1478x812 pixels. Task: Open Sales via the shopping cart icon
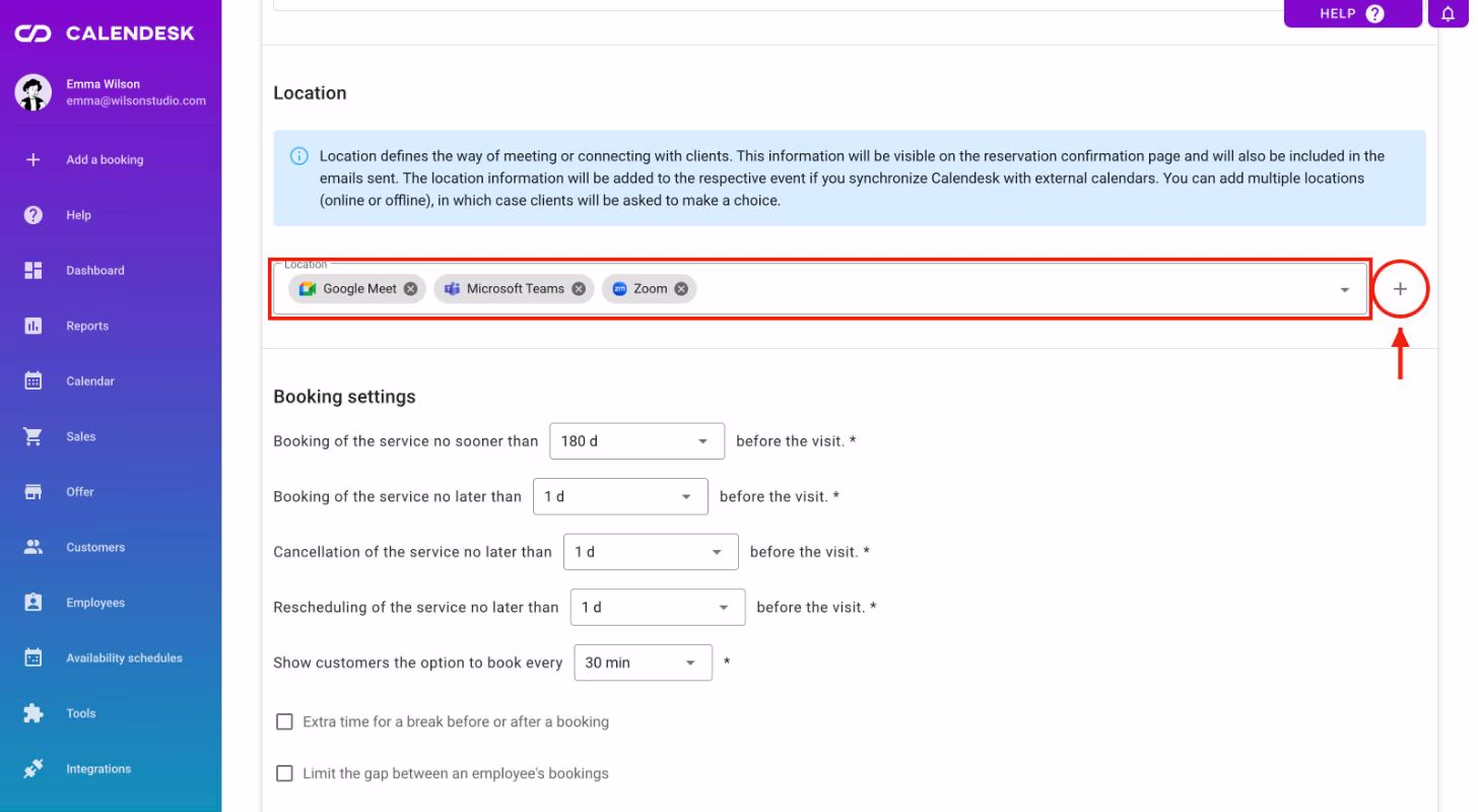(x=33, y=437)
